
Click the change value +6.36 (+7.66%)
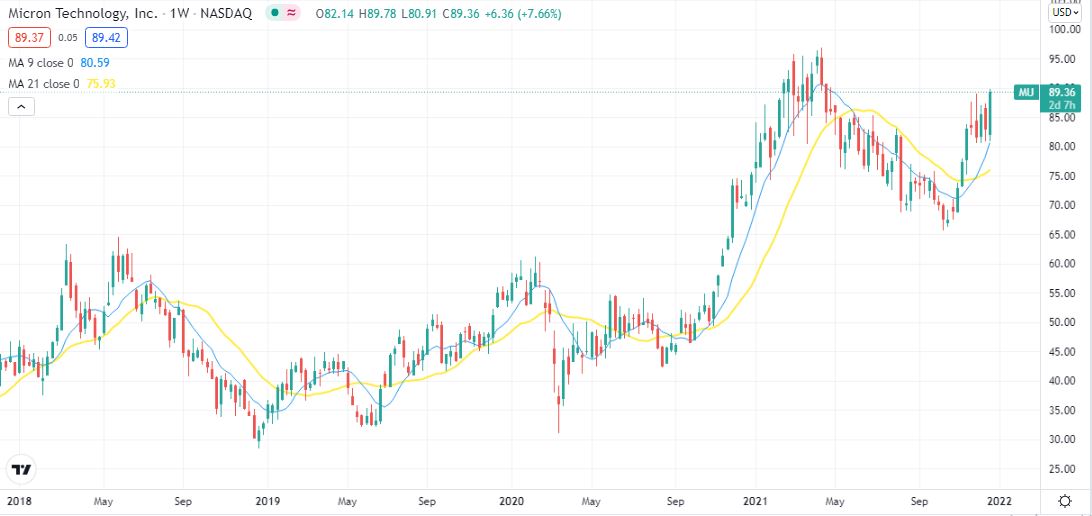[x=522, y=14]
